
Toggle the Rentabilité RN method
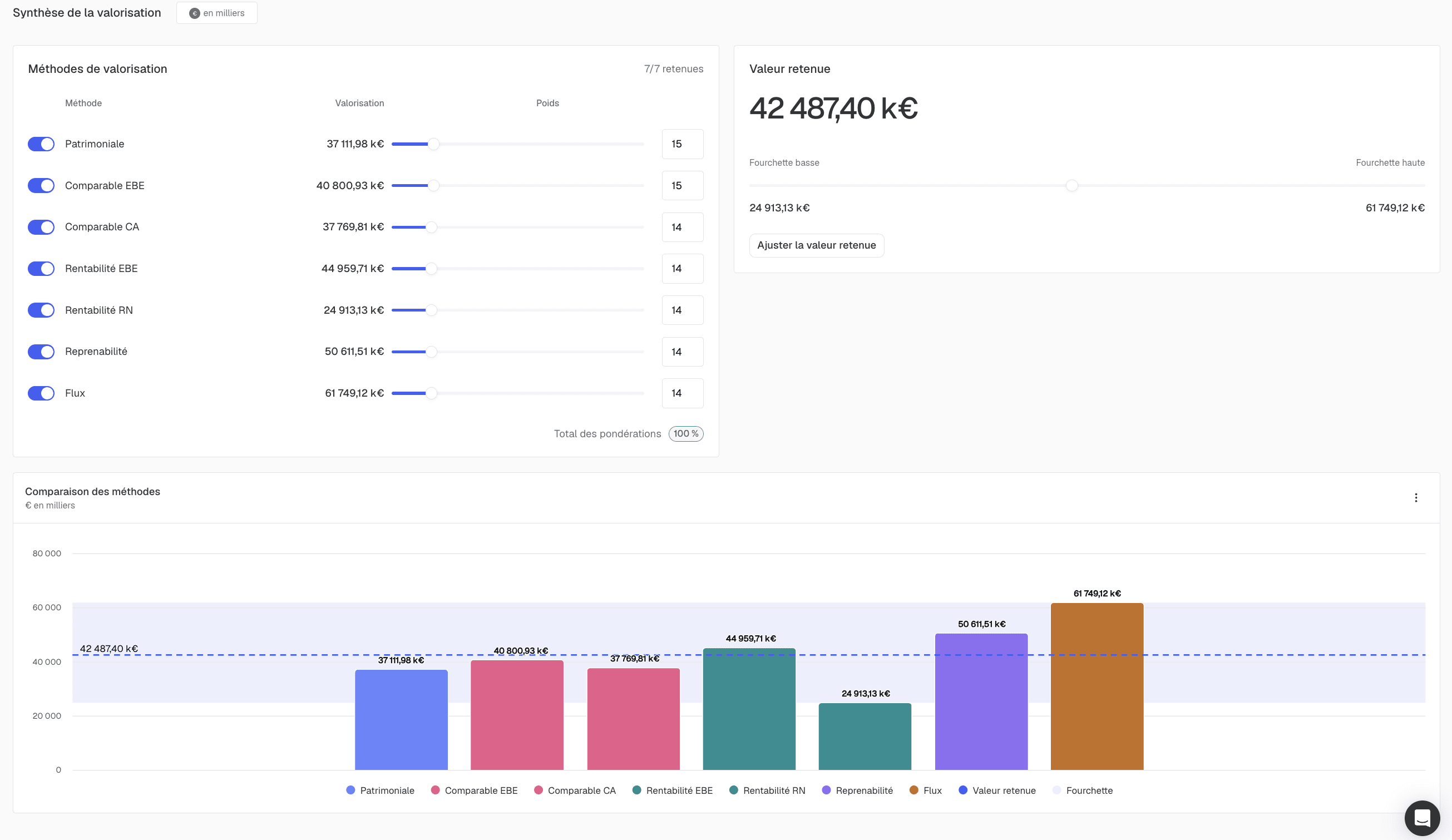[x=41, y=310]
